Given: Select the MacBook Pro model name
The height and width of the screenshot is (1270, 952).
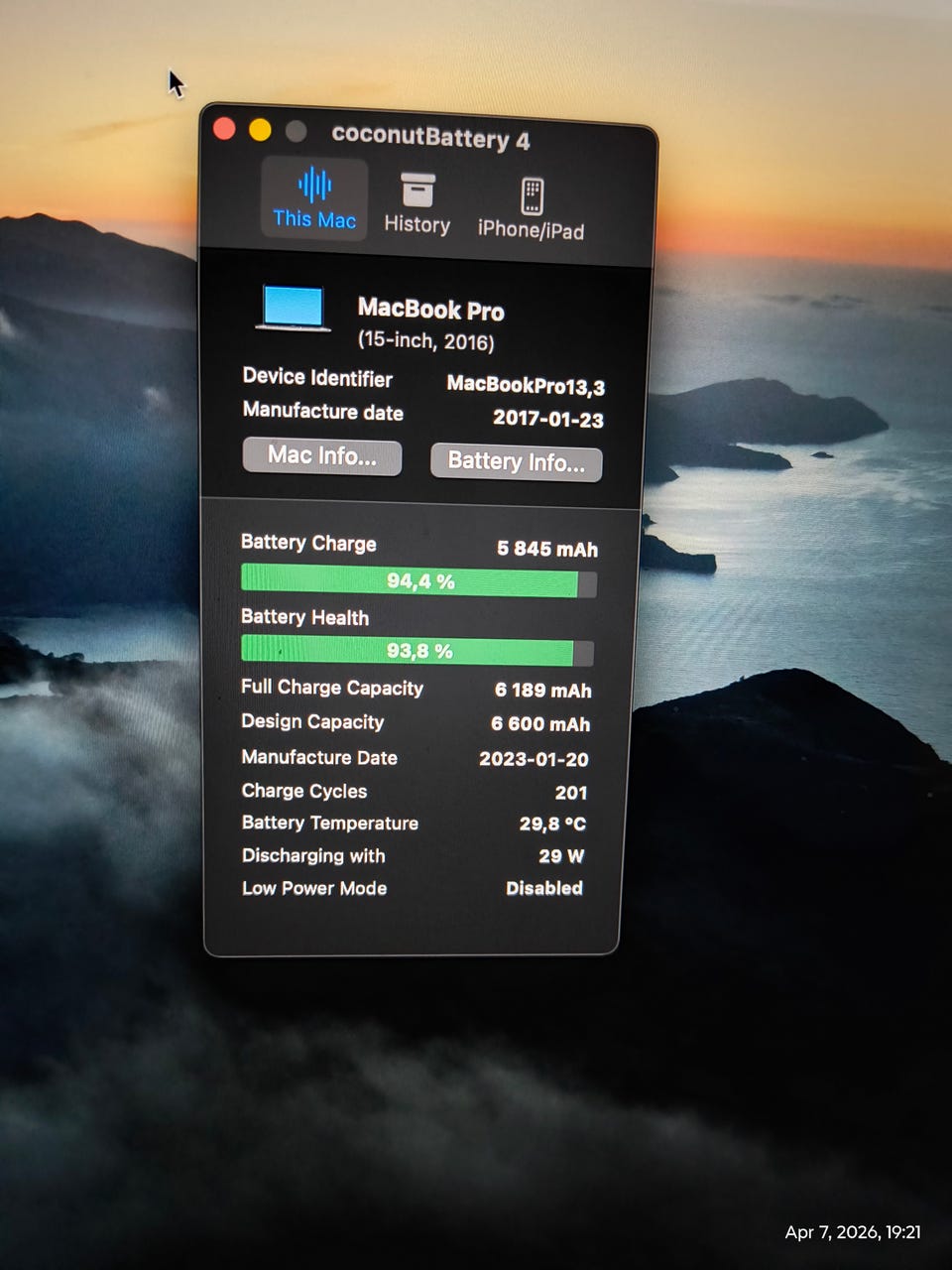Looking at the screenshot, I should point(430,310).
